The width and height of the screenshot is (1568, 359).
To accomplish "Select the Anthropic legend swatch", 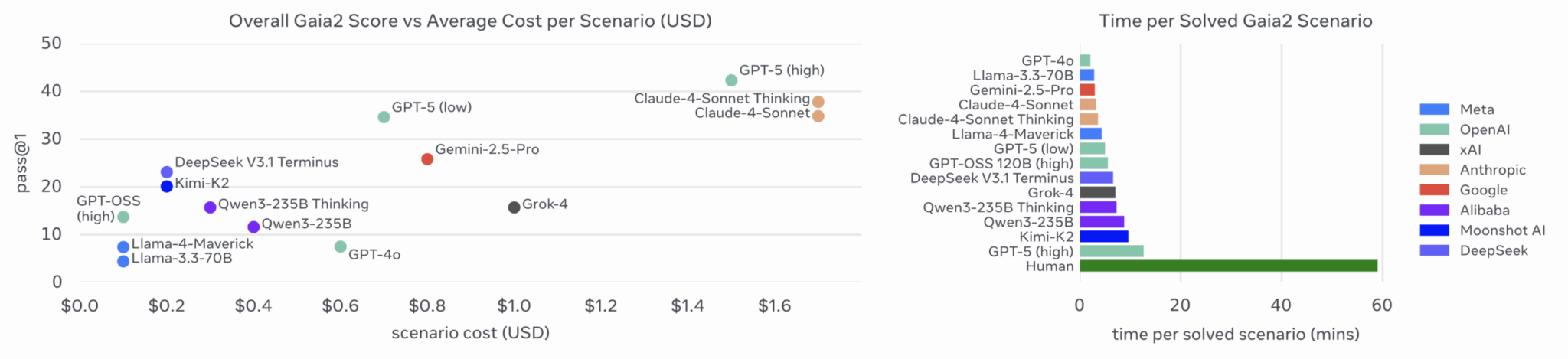I will (x=1434, y=170).
